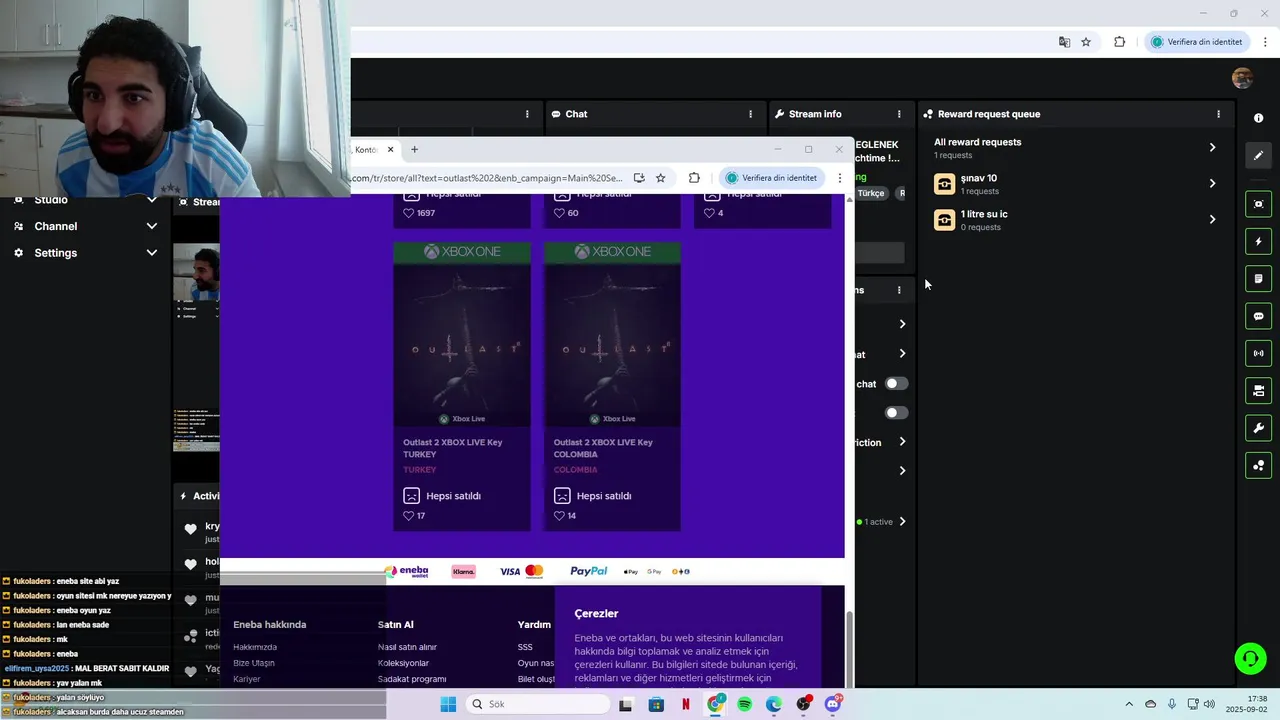Open the Stream info panel options menu

tap(899, 114)
